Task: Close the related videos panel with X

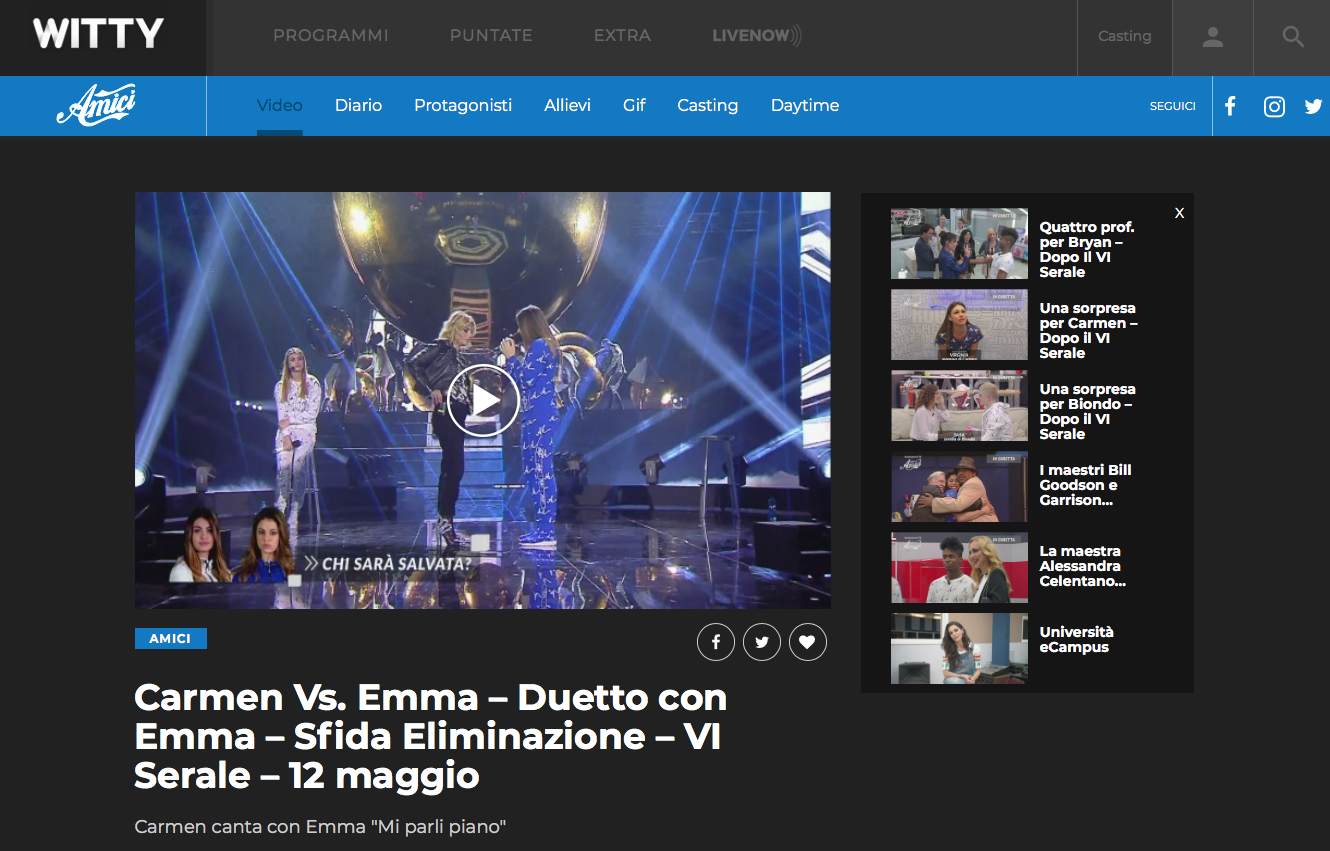Action: pyautogui.click(x=1179, y=213)
